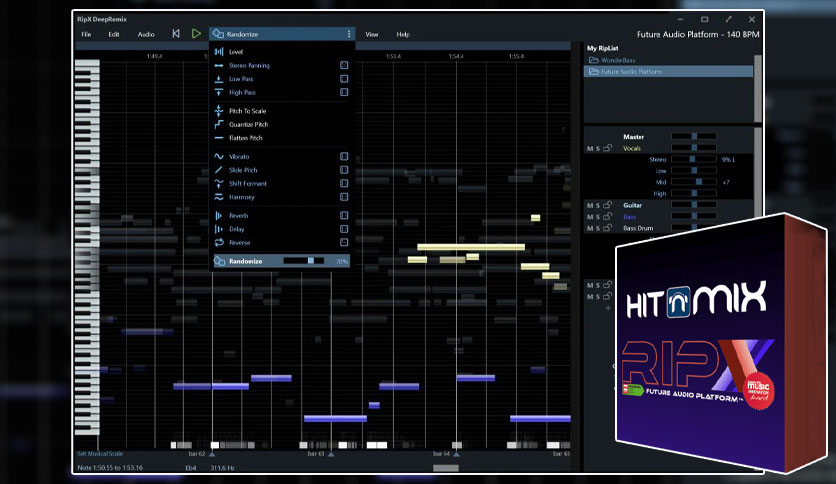Image resolution: width=836 pixels, height=484 pixels.
Task: Select the Stereo Panning arrows icon
Action: 219,66
